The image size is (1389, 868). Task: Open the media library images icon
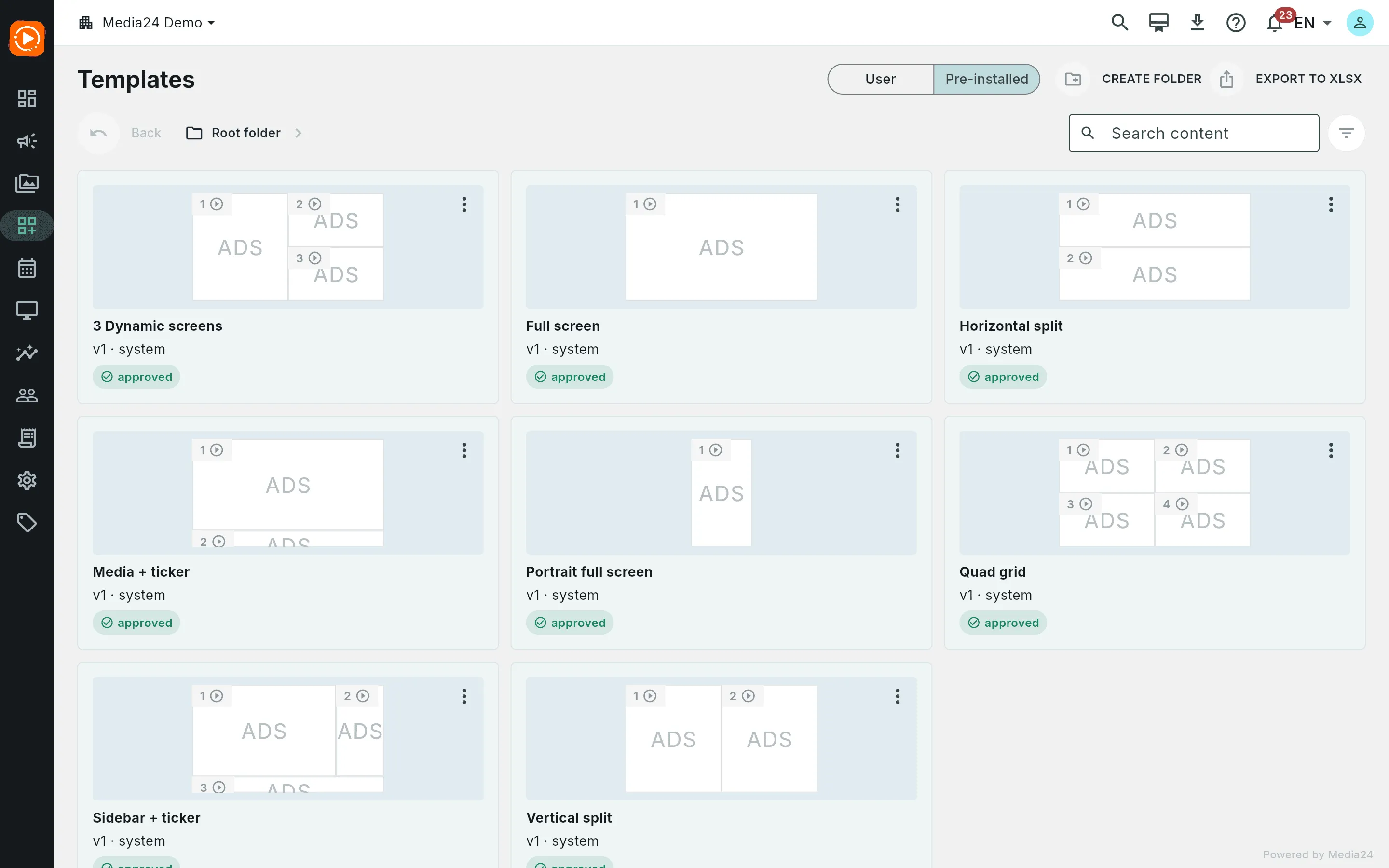pos(27,183)
